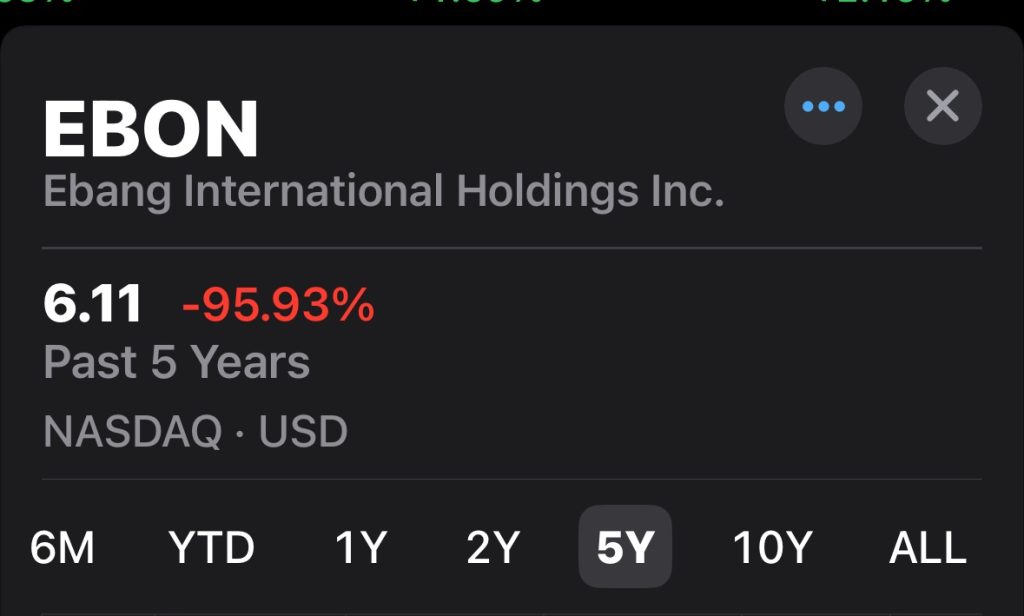
Task: Click Ebang International Holdings Inc. name
Action: pyautogui.click(x=383, y=191)
